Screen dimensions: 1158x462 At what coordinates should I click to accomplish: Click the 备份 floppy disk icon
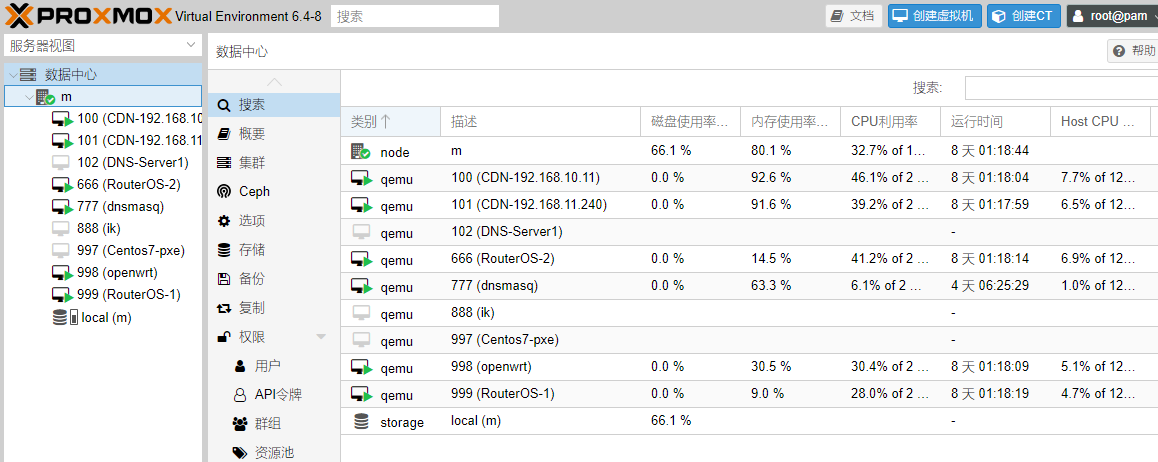tap(224, 279)
